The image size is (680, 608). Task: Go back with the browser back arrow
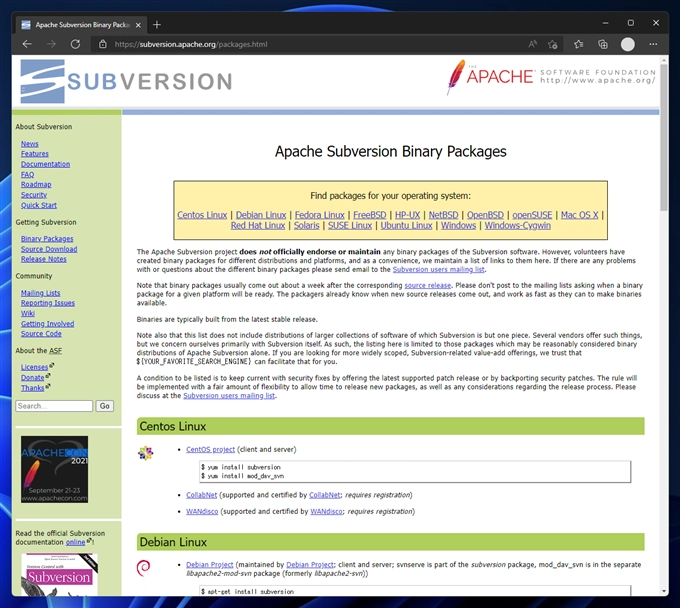27,44
